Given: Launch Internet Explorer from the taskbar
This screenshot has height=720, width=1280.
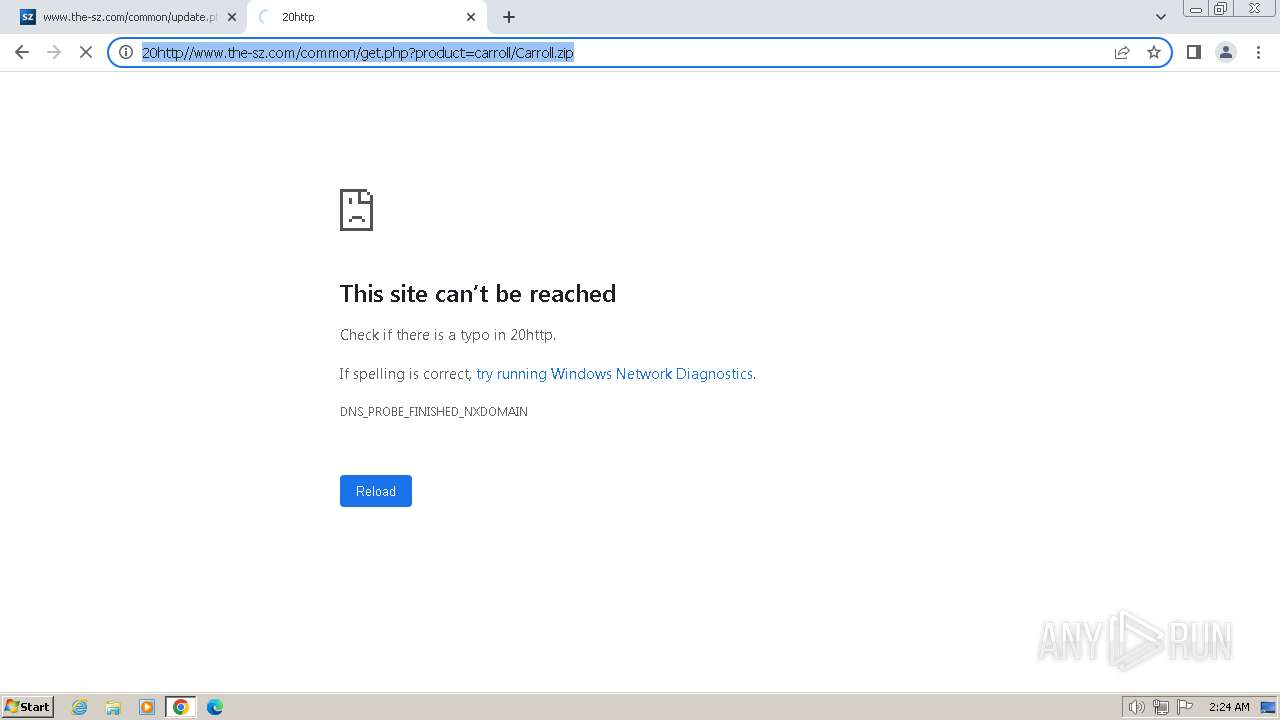Looking at the screenshot, I should coord(80,707).
